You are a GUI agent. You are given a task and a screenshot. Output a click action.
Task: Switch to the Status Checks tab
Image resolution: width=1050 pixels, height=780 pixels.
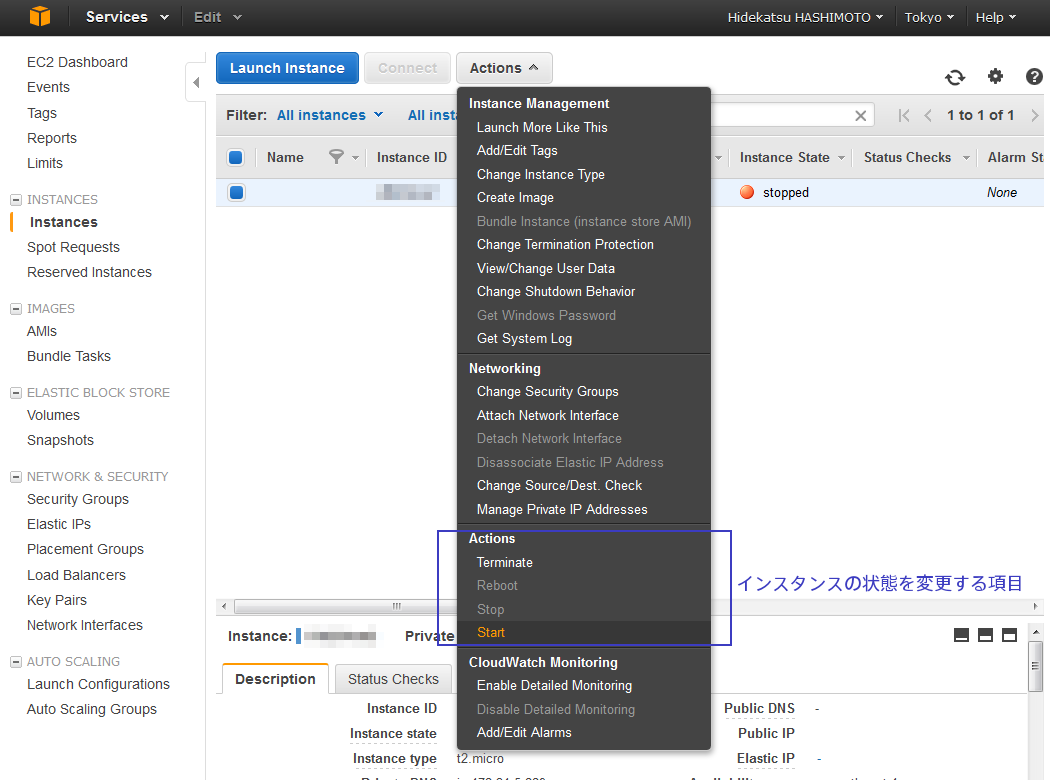coord(393,679)
